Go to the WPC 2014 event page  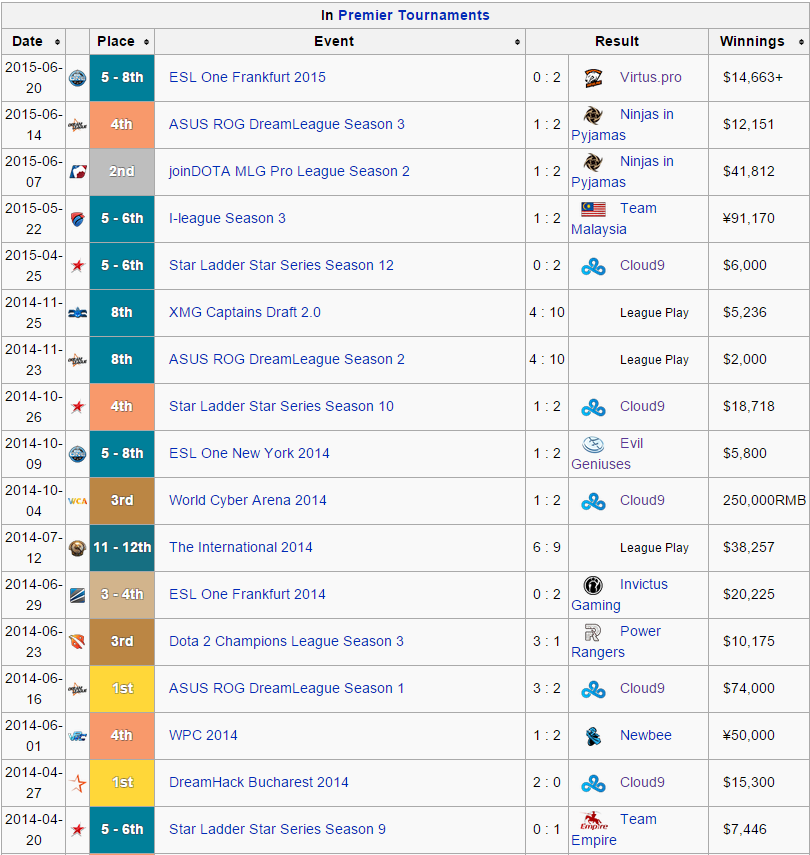(203, 735)
